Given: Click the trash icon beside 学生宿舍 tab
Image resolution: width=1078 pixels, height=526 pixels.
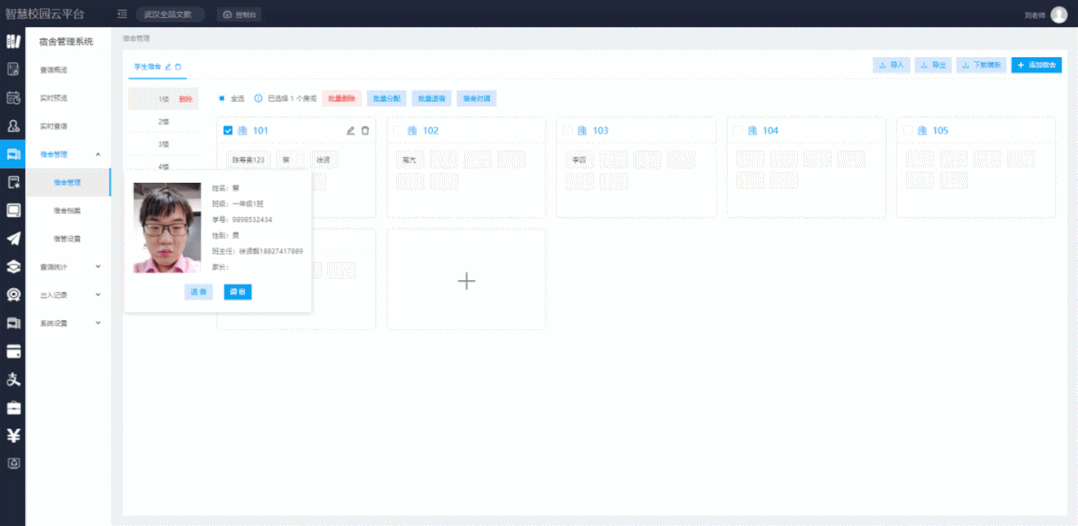Looking at the screenshot, I should (x=178, y=67).
